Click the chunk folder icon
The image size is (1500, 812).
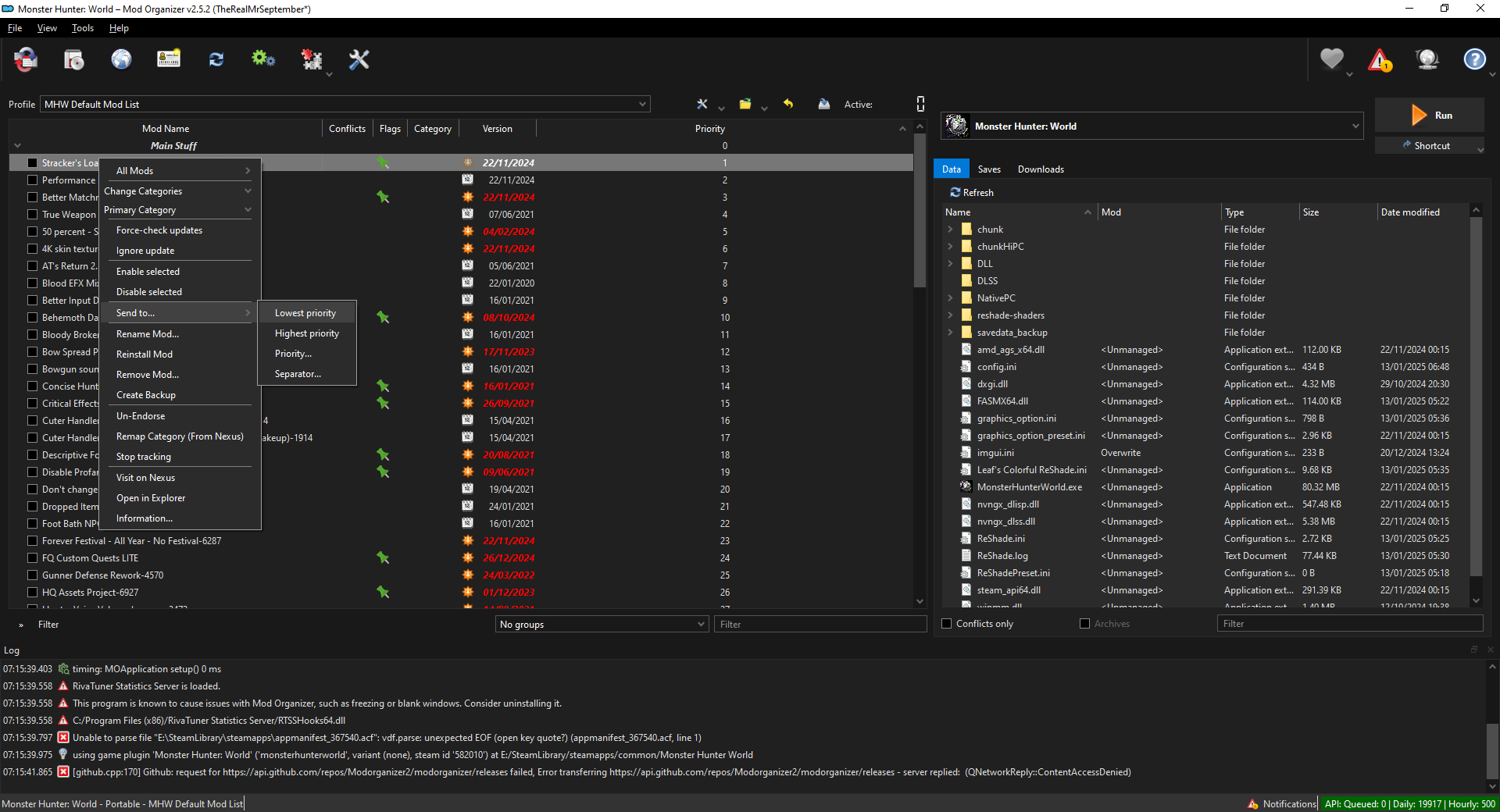(966, 229)
